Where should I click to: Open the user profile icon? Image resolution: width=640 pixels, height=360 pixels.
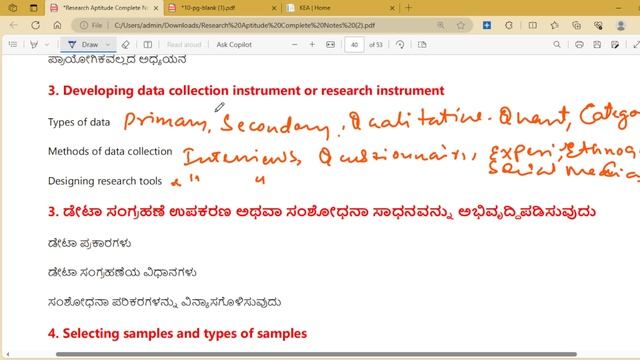pos(621,25)
